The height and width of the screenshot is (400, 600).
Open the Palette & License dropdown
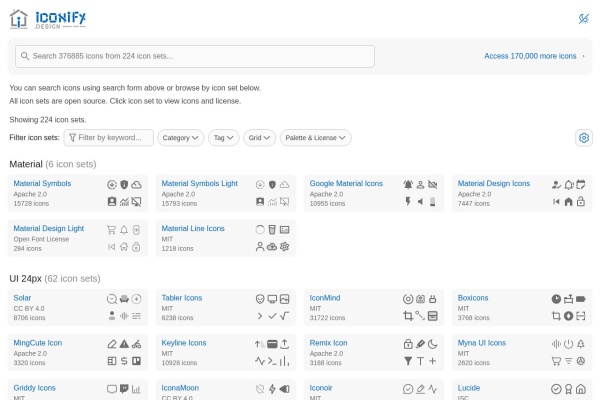315,138
